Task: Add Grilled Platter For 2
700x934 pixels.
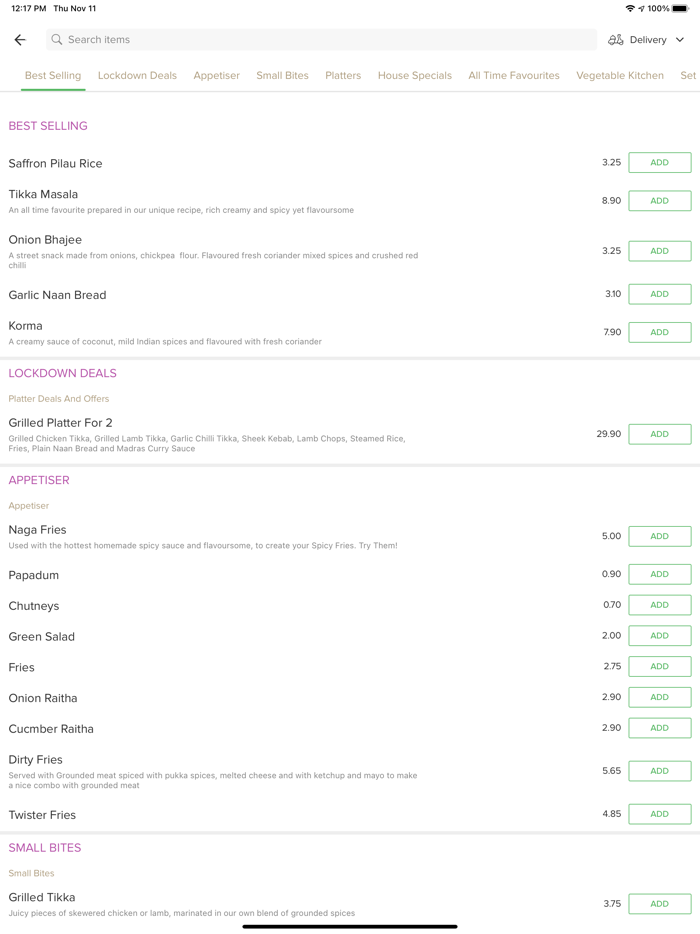Action: click(659, 434)
